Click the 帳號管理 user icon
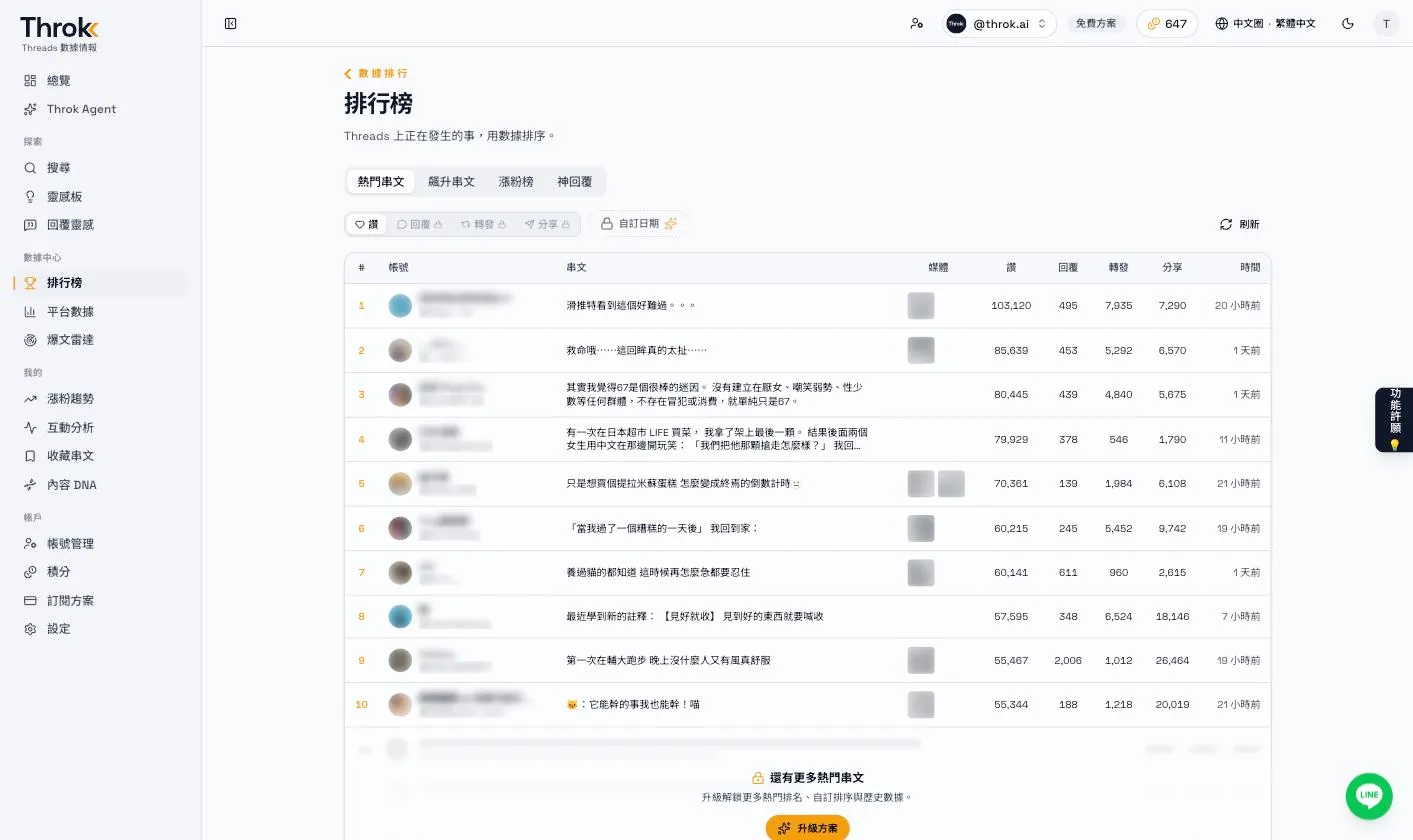This screenshot has width=1413, height=840. coord(30,544)
